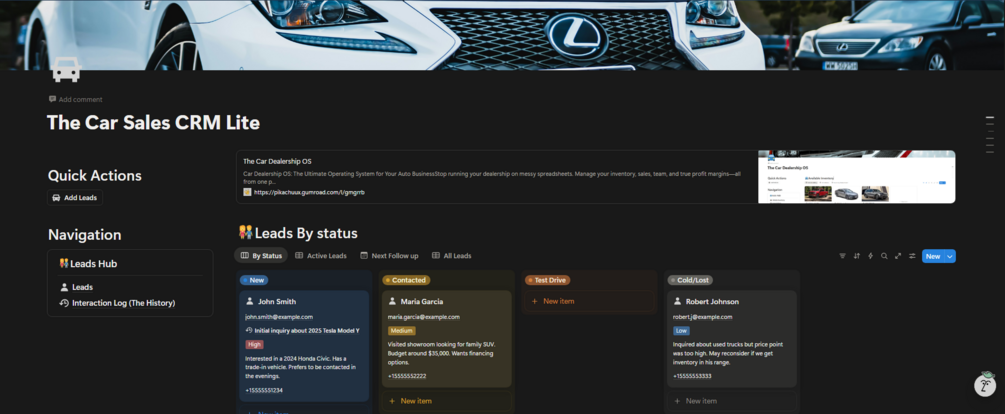The image size is (1005, 414).
Task: Click the Contacted status column tag
Action: 406,280
